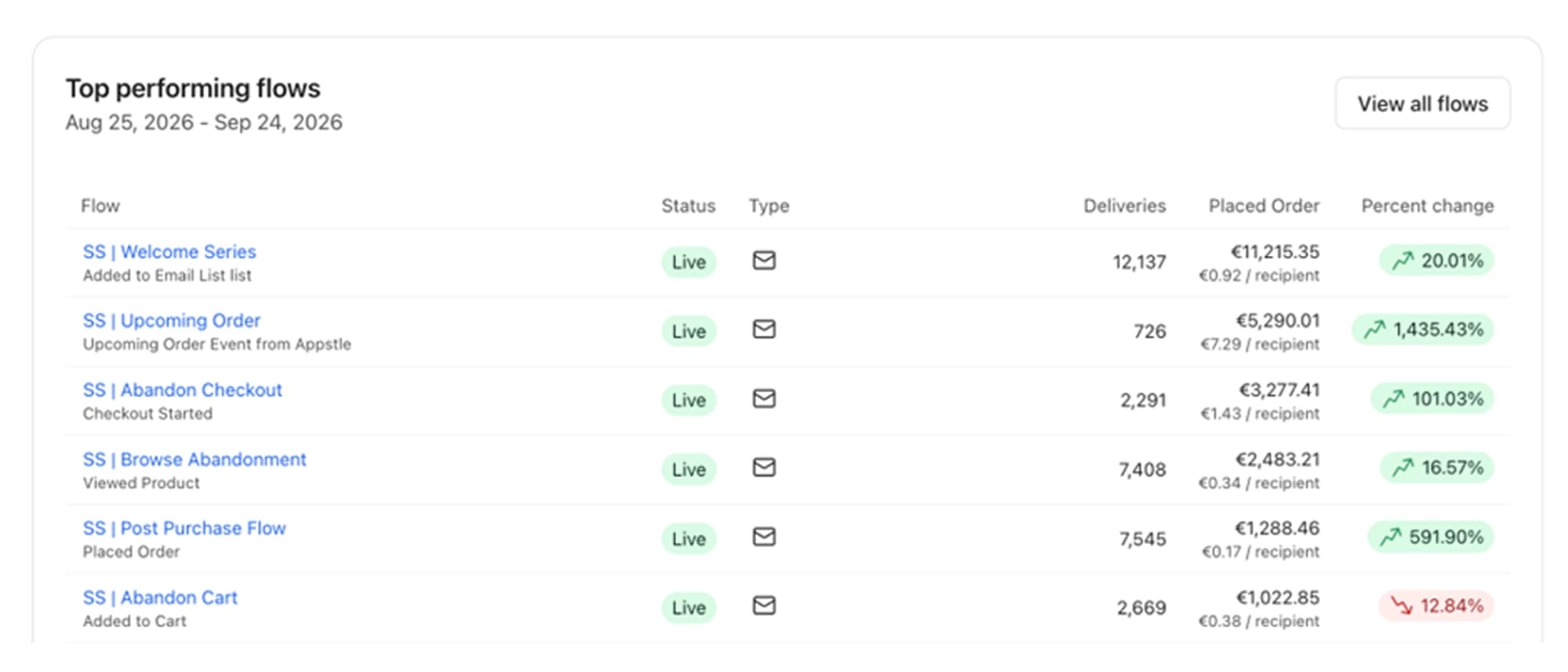Open the View all flows button
The height and width of the screenshot is (672, 1568).
1422,104
